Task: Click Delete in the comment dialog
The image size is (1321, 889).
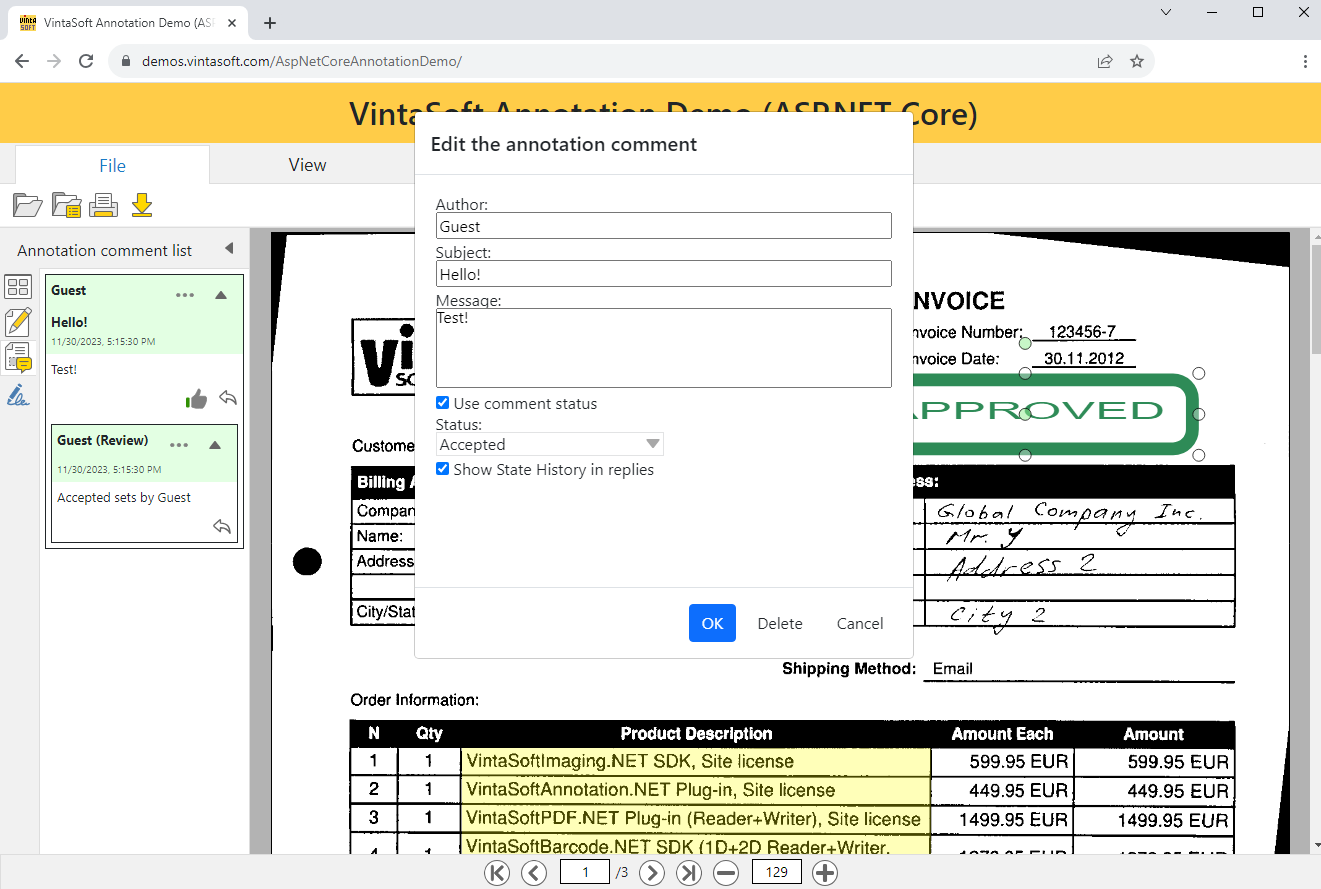Action: click(780, 623)
